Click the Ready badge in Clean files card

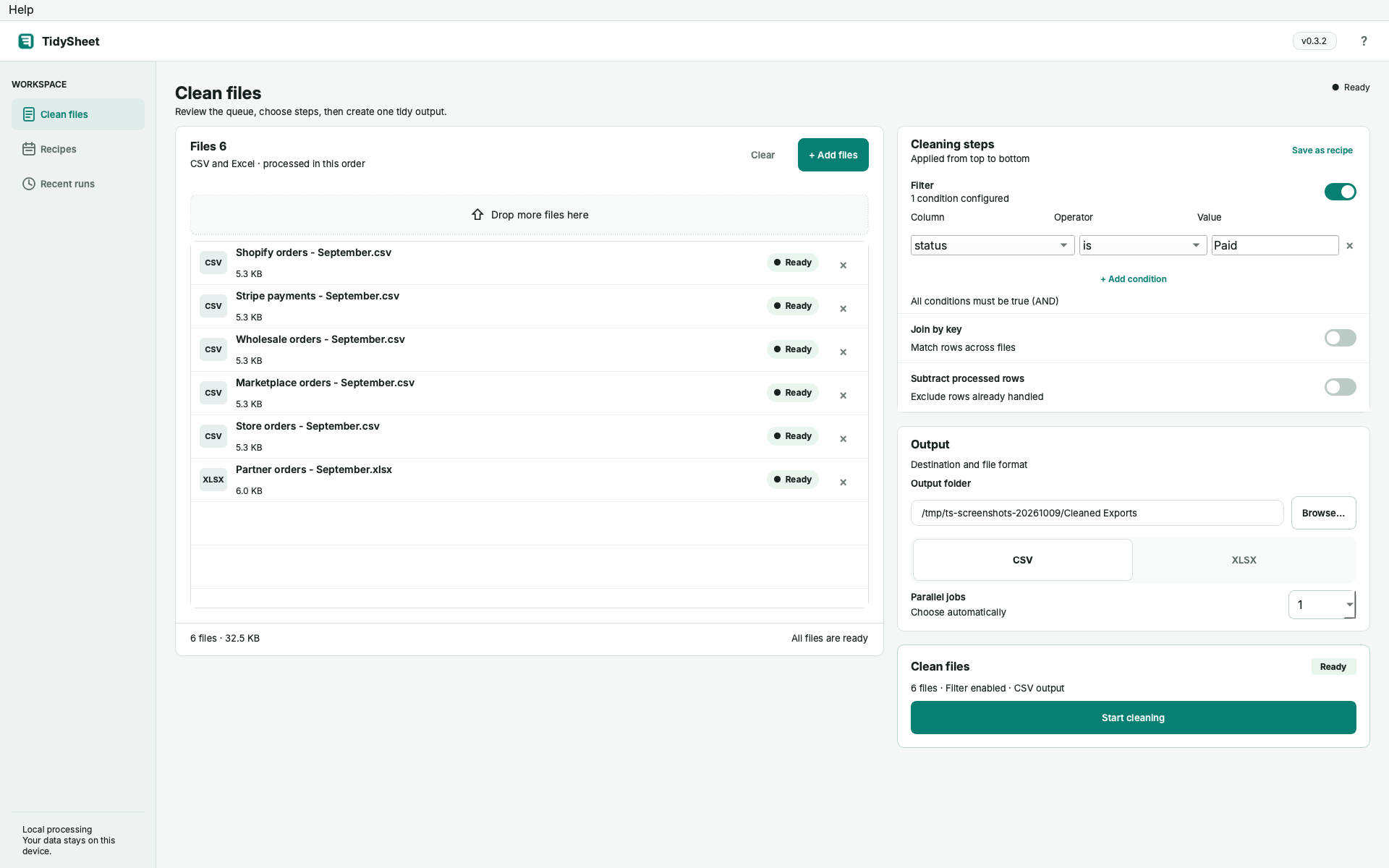[x=1333, y=667]
